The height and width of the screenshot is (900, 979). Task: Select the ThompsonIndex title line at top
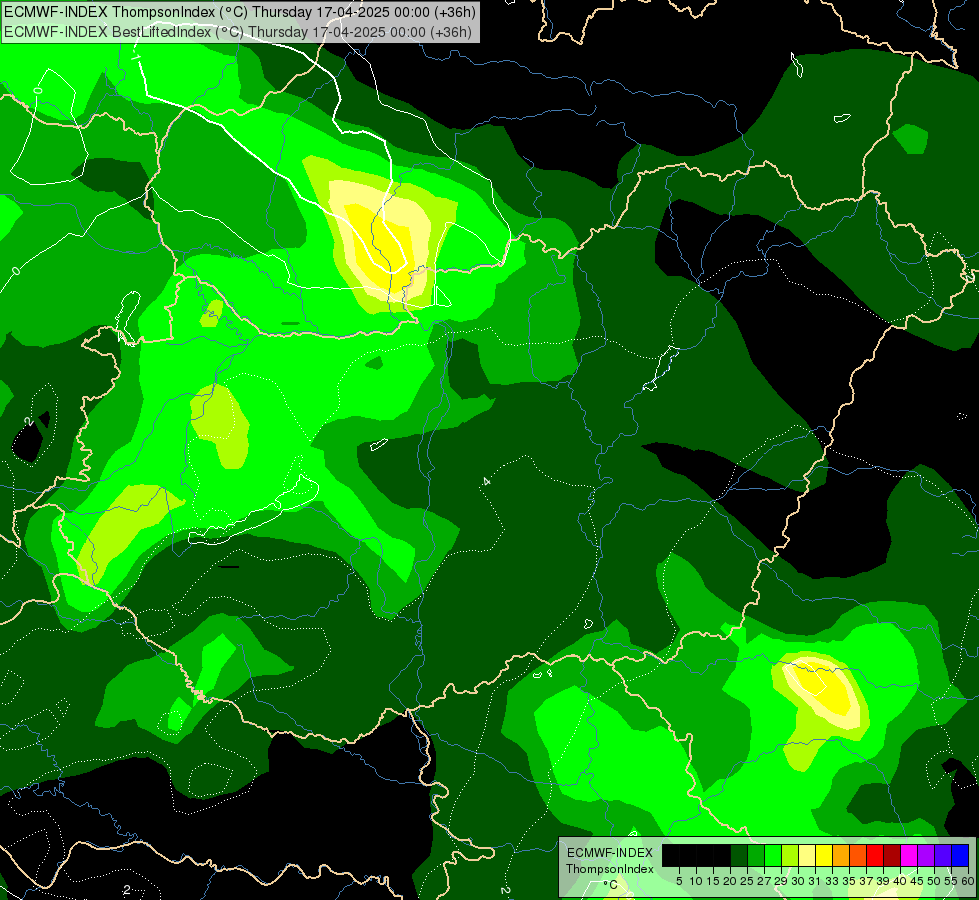[x=240, y=12]
